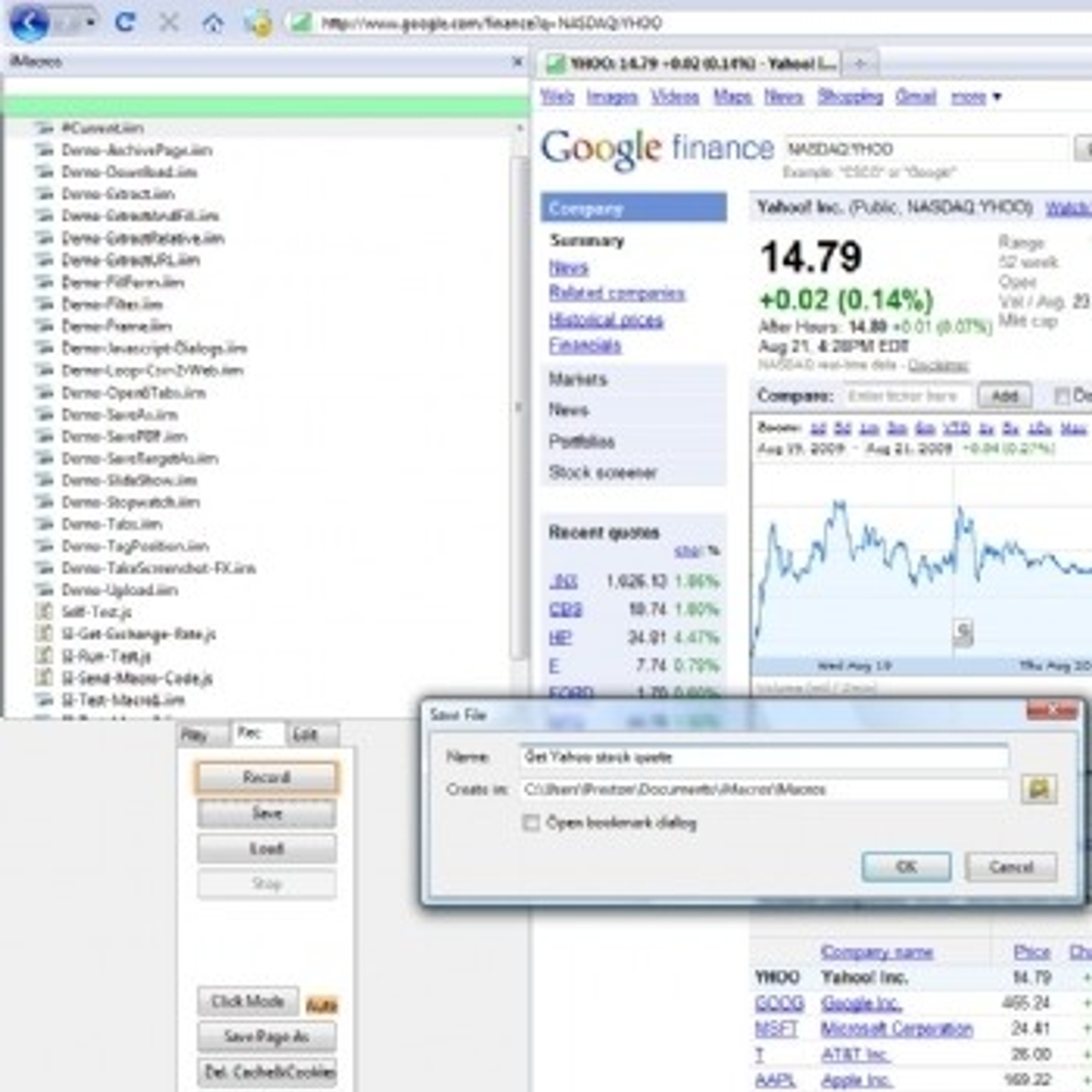Select Demo-Upload.iim macro

click(119, 590)
